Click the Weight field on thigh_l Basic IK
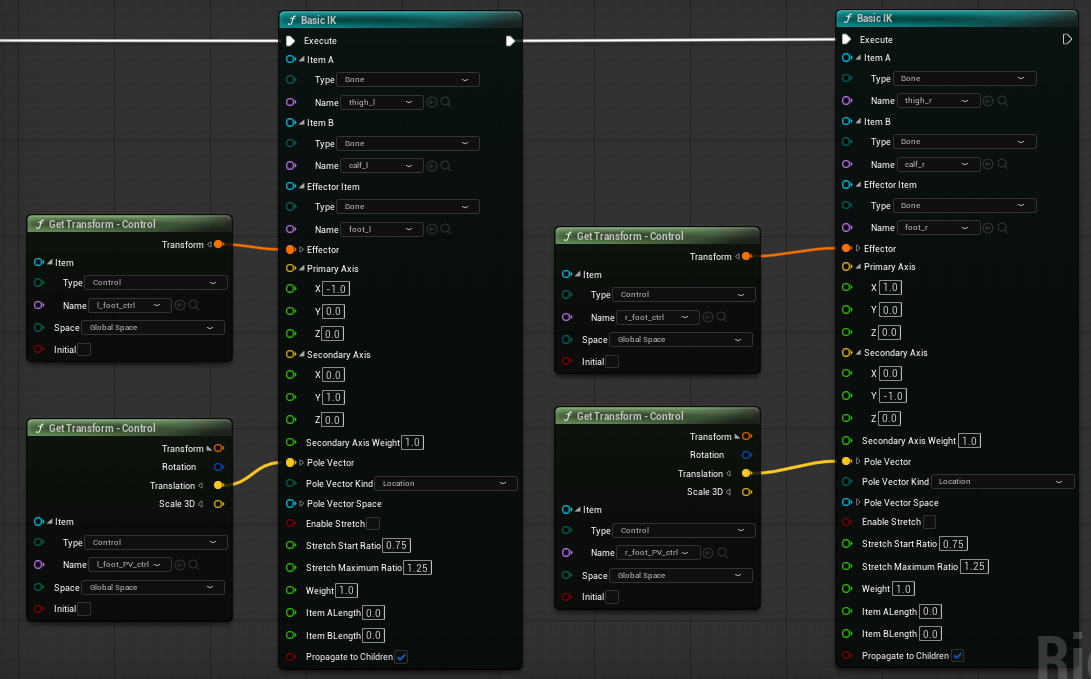The image size is (1091, 679). [x=347, y=591]
